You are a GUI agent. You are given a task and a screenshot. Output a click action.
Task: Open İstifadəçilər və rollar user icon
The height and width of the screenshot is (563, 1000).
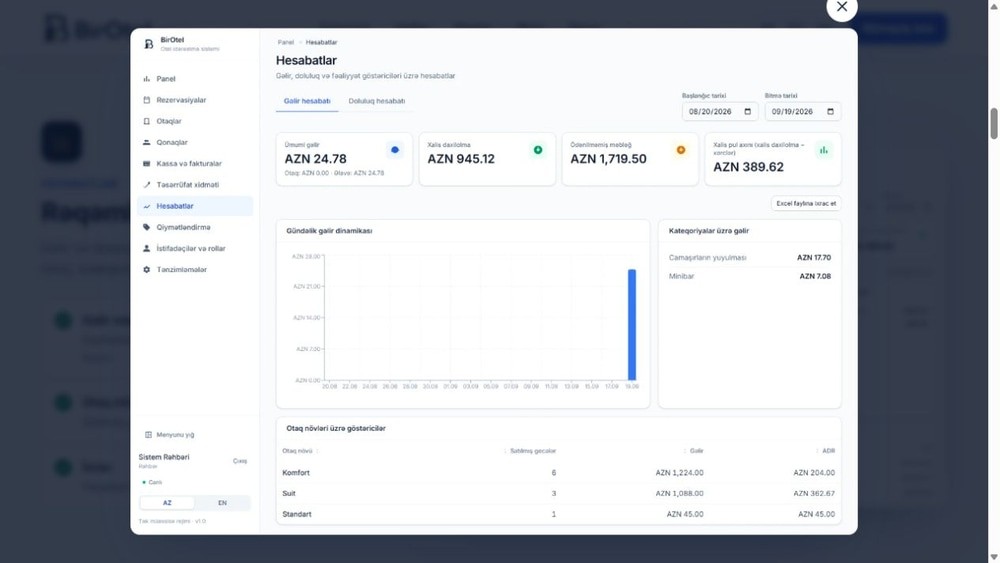coord(147,249)
